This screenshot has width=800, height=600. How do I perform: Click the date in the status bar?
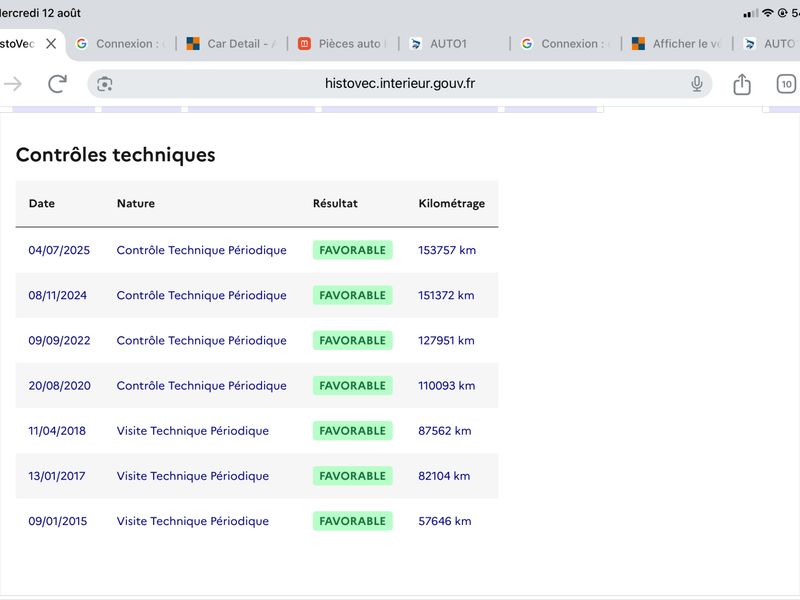(40, 13)
